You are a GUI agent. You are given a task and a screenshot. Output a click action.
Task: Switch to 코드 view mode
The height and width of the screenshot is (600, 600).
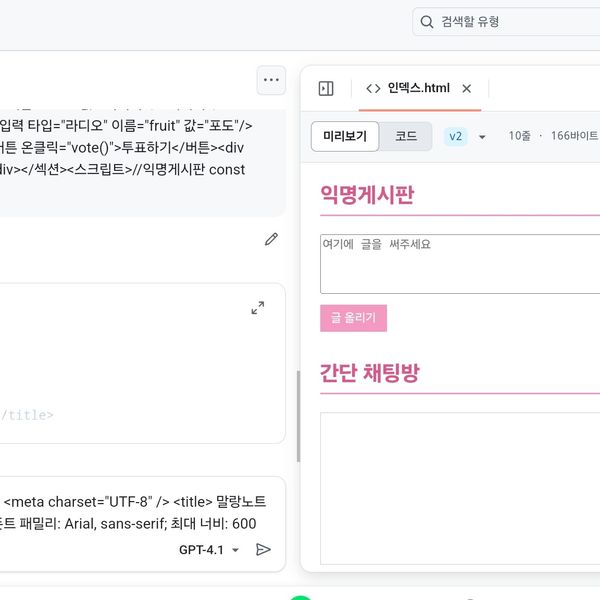click(406, 136)
